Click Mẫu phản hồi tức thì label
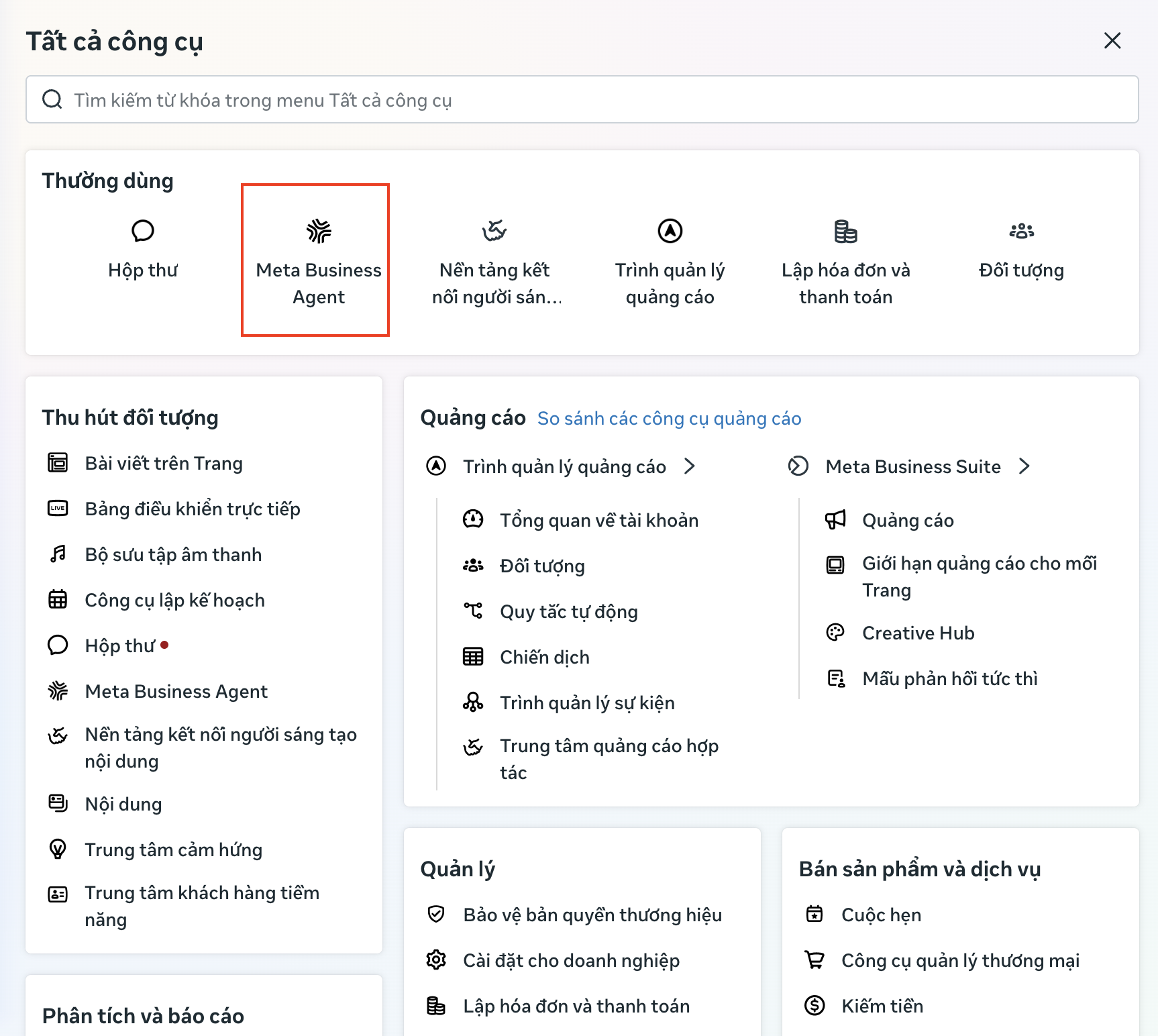1158x1036 pixels. tap(950, 678)
